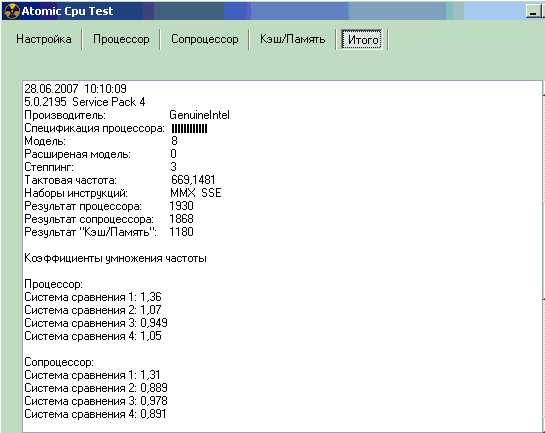Switch to the Процессор tab
This screenshot has width=545, height=433.
coord(121,39)
